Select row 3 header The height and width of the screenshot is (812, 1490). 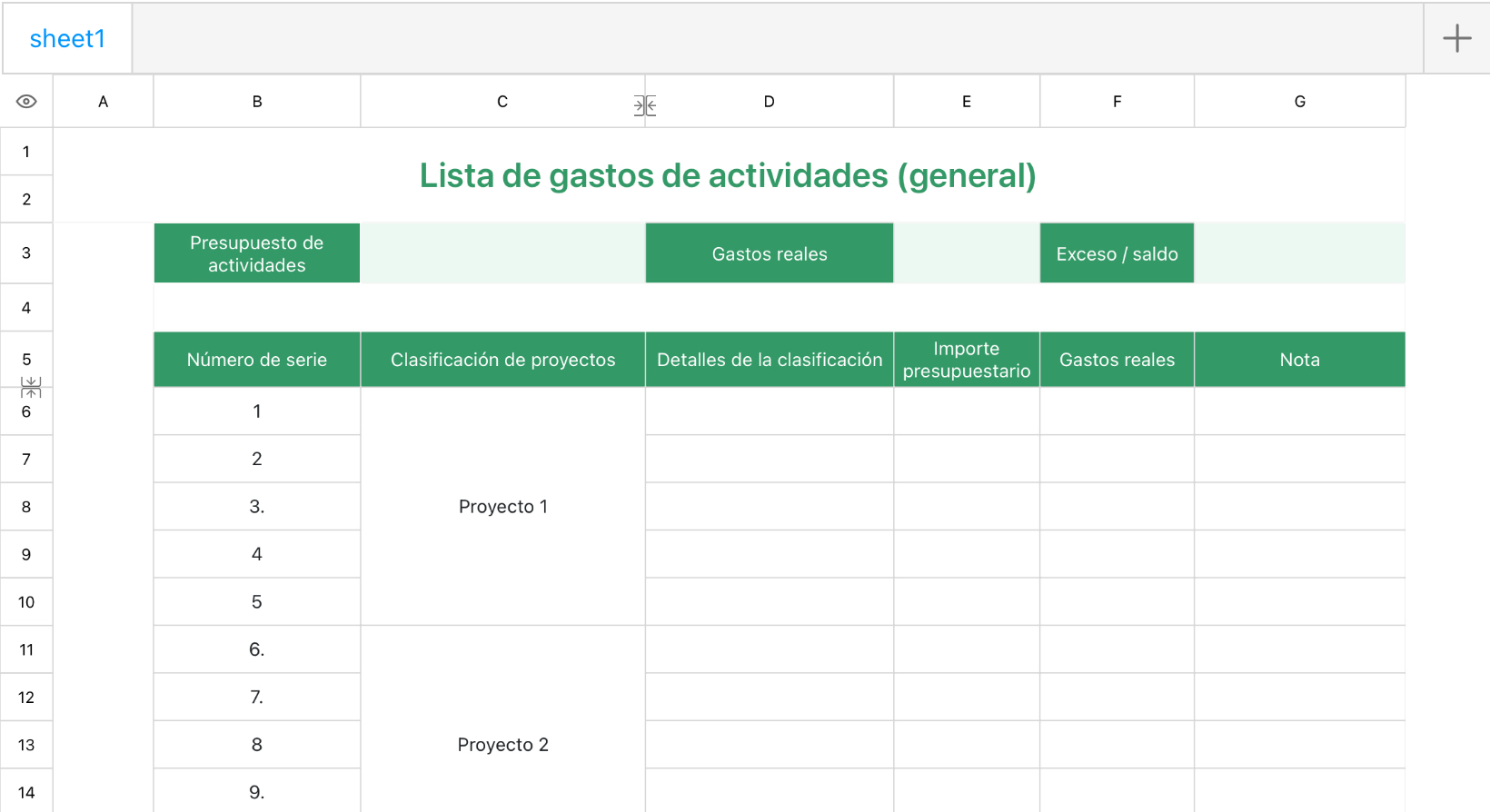click(x=26, y=253)
